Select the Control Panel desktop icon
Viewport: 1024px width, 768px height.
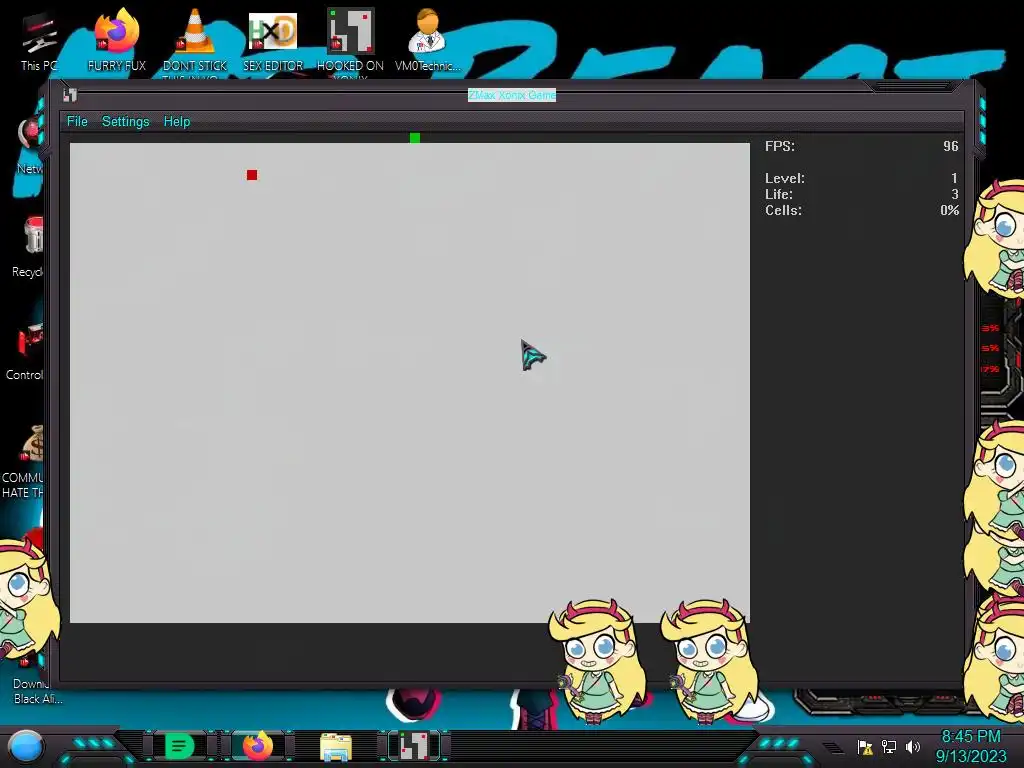(x=26, y=350)
